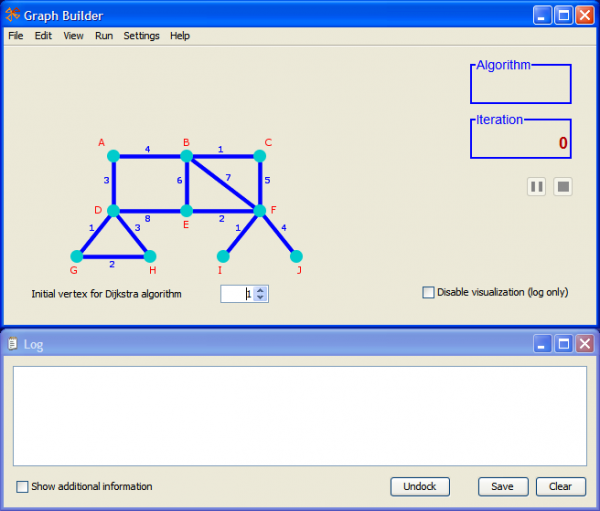The width and height of the screenshot is (600, 511).
Task: Click edge weight 5 on C-F edge
Action: pyautogui.click(x=267, y=180)
